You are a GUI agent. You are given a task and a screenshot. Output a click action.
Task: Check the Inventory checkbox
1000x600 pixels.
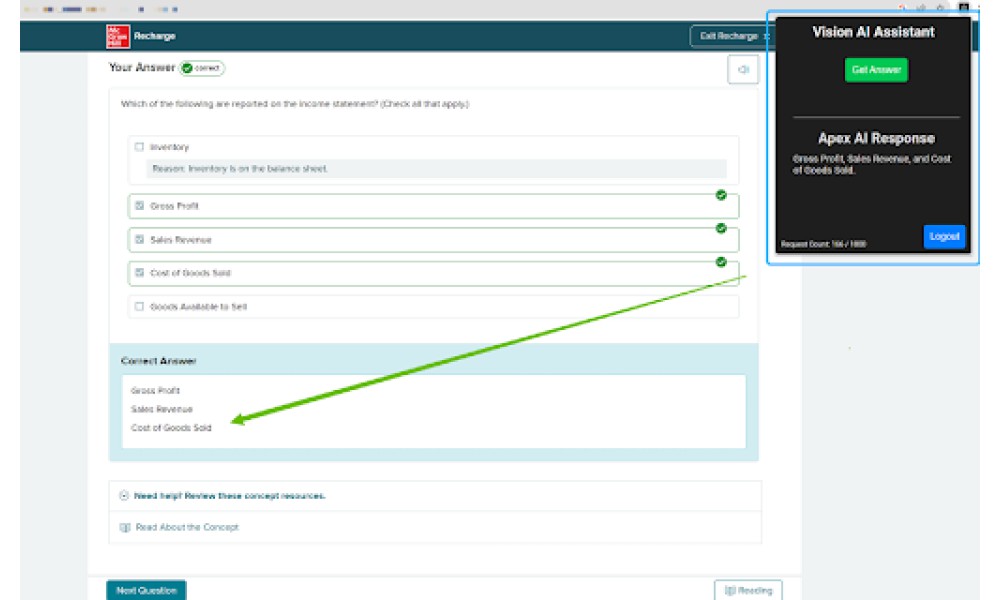(x=139, y=147)
